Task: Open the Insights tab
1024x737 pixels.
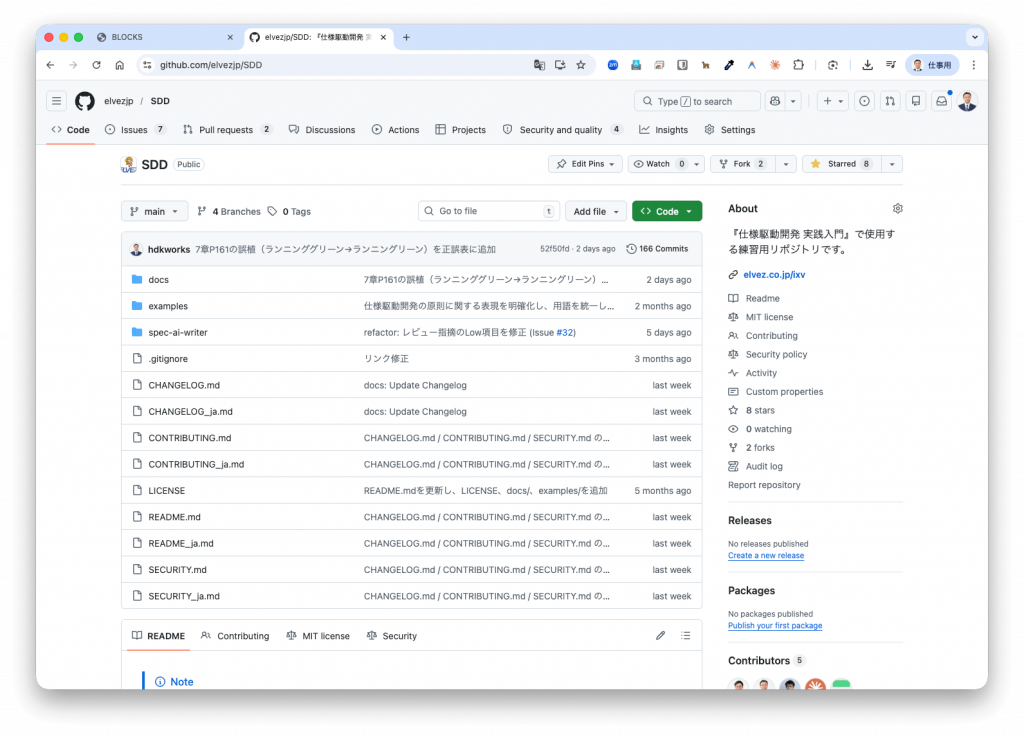Action: [664, 130]
